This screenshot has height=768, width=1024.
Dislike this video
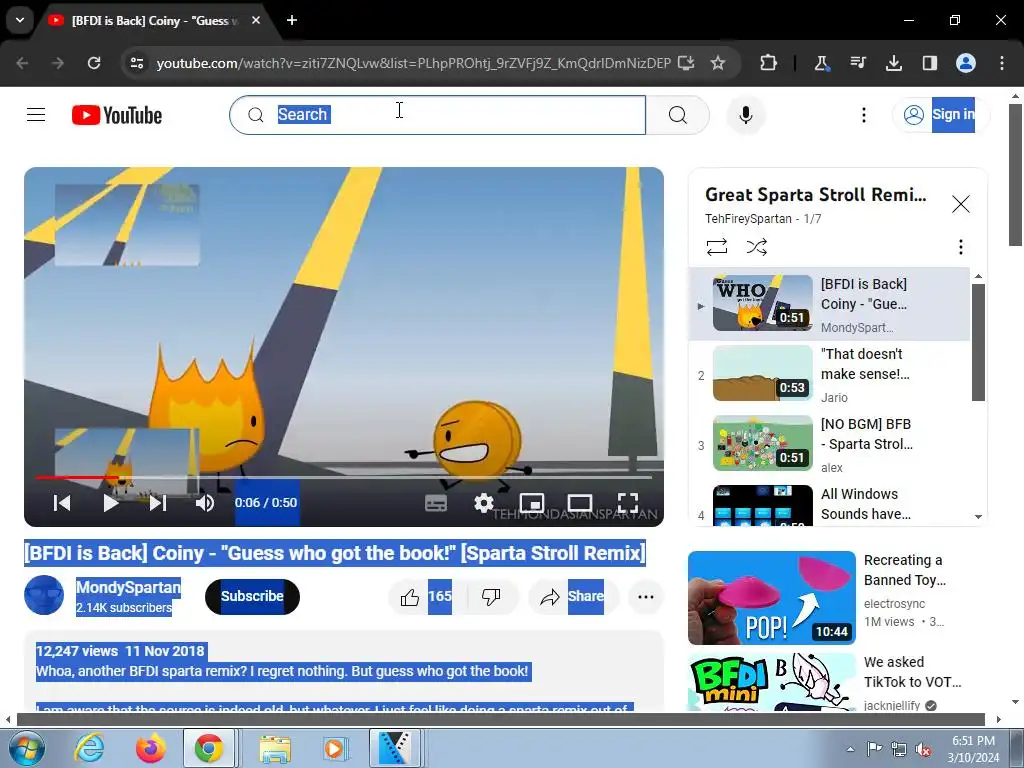[x=491, y=596]
